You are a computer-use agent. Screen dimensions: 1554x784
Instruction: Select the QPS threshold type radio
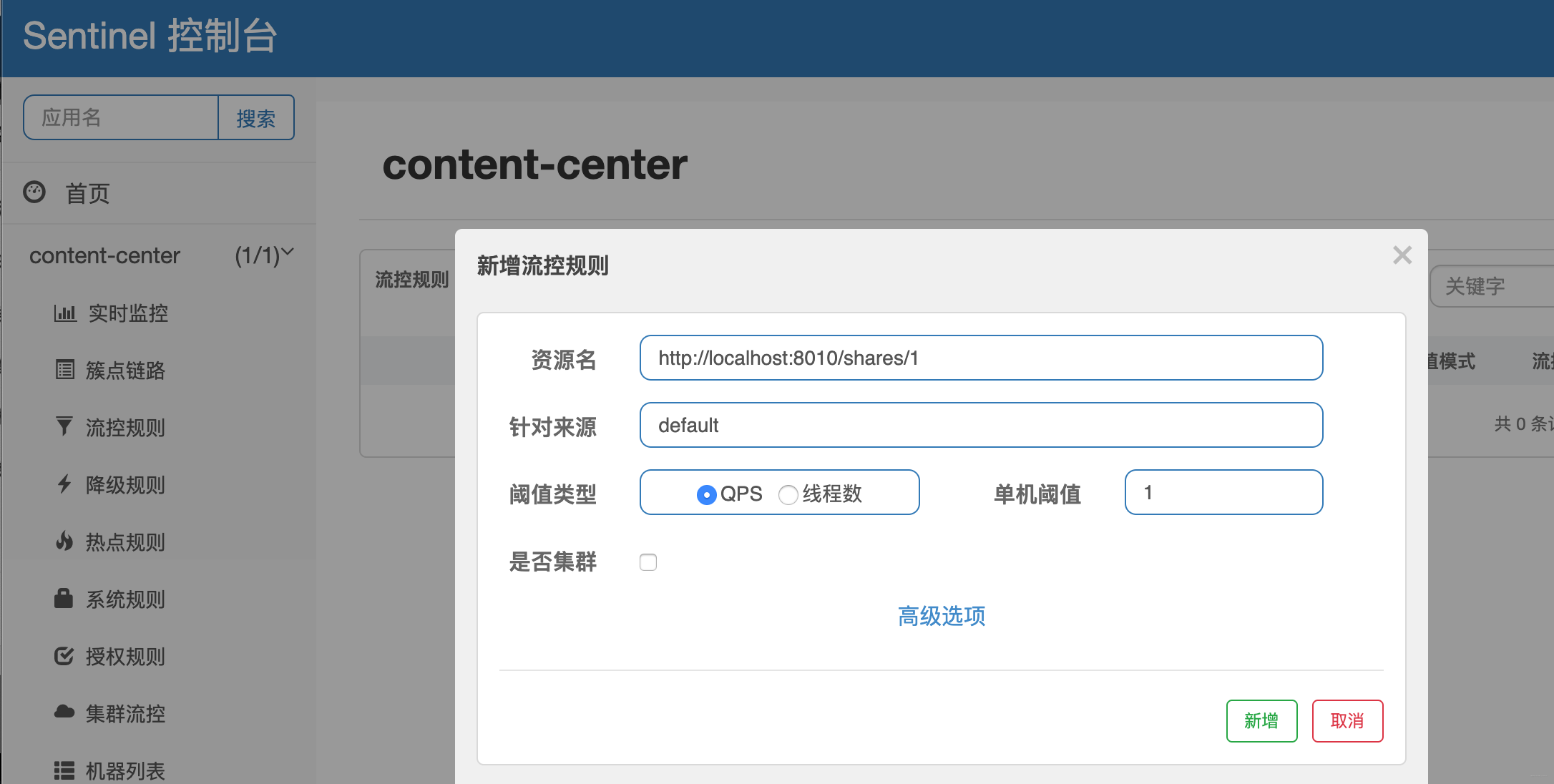(706, 494)
